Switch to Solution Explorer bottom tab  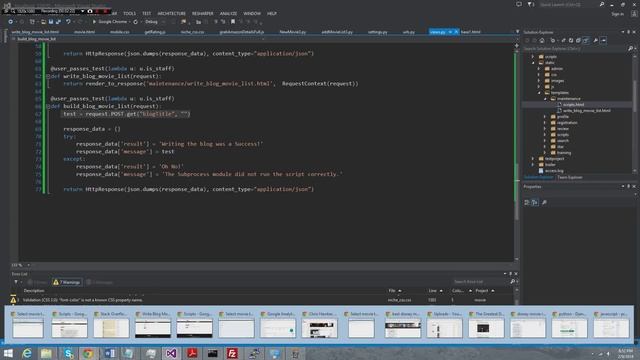(538, 178)
